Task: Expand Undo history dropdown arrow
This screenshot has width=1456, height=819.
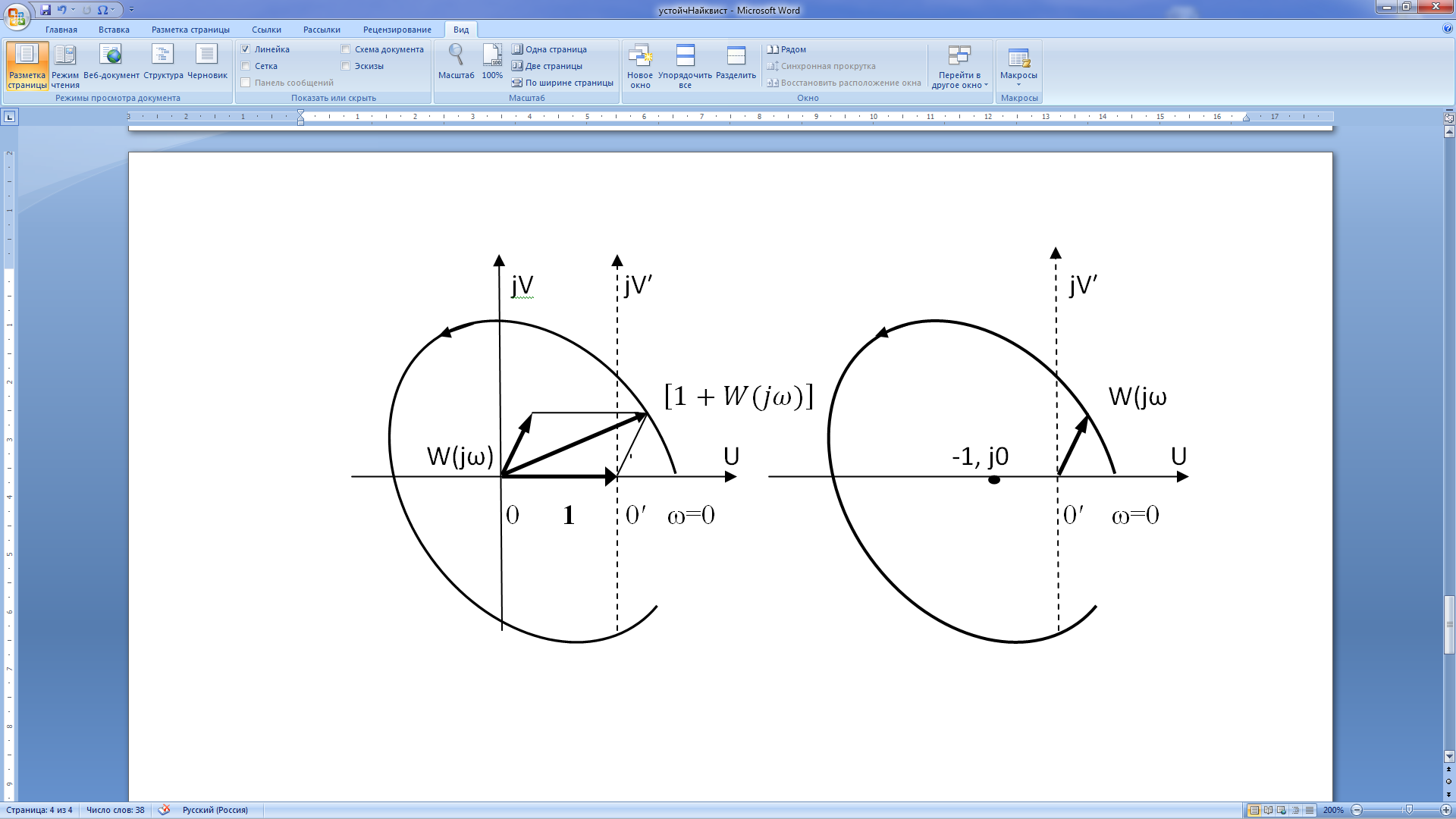Action: click(x=73, y=10)
